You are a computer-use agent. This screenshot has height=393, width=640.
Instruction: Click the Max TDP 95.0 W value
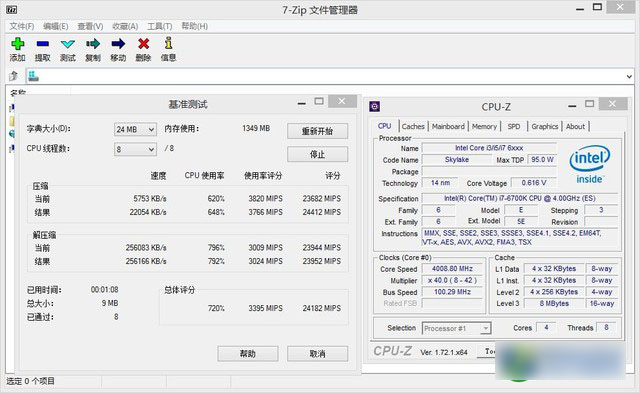542,160
